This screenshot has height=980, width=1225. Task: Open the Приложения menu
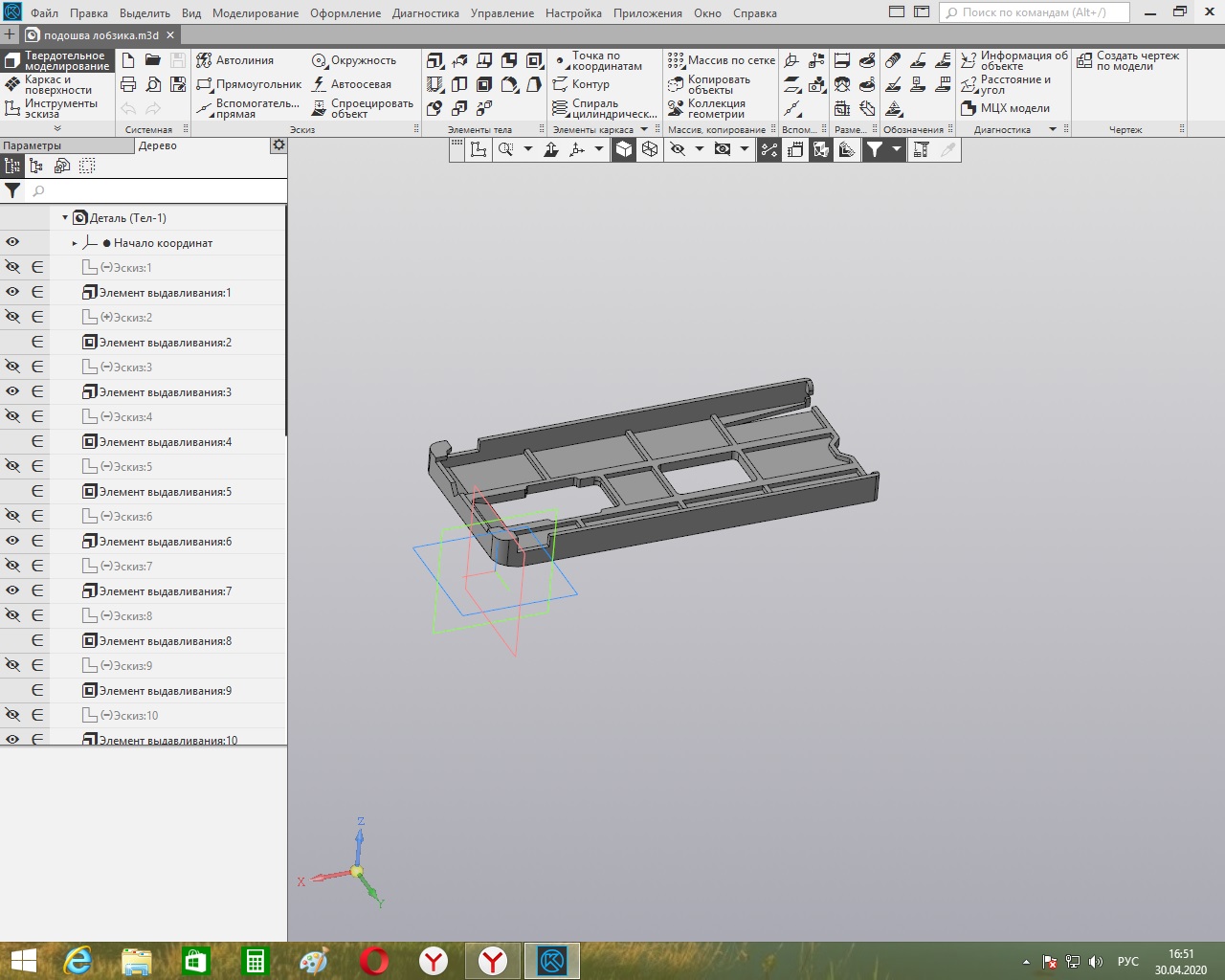point(648,13)
